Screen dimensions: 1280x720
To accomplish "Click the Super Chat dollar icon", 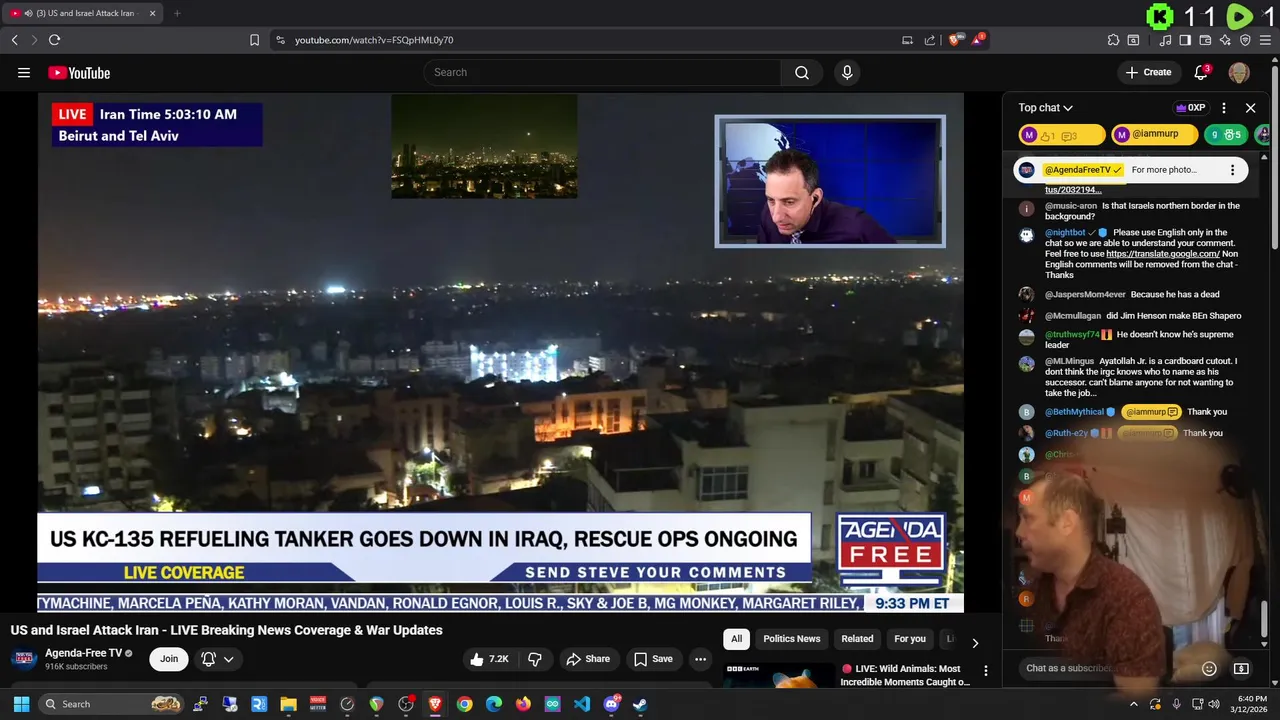I will click(x=1241, y=668).
